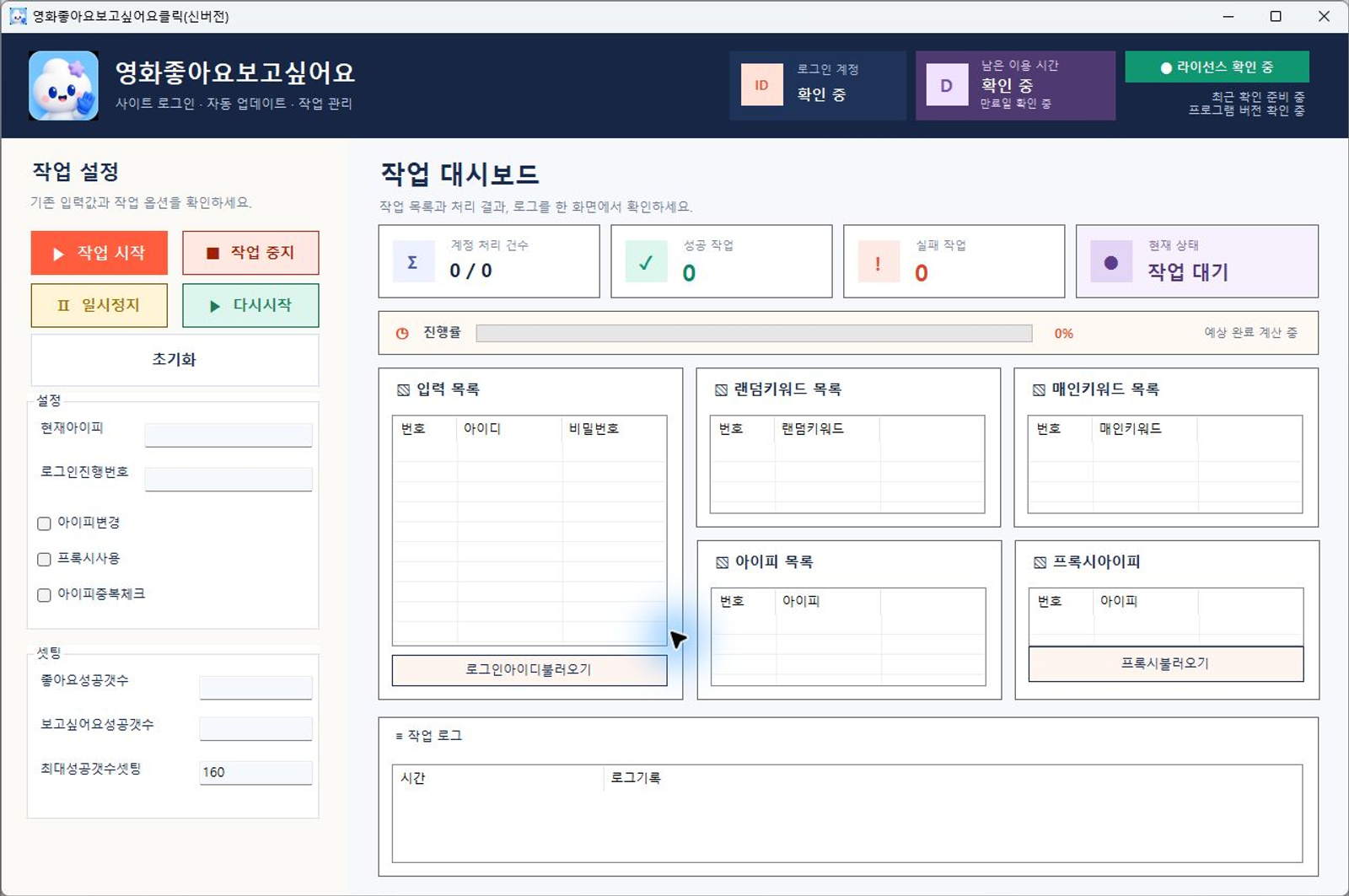Load proxies with 프록시불러오기 button
The height and width of the screenshot is (896, 1349).
tap(1166, 664)
